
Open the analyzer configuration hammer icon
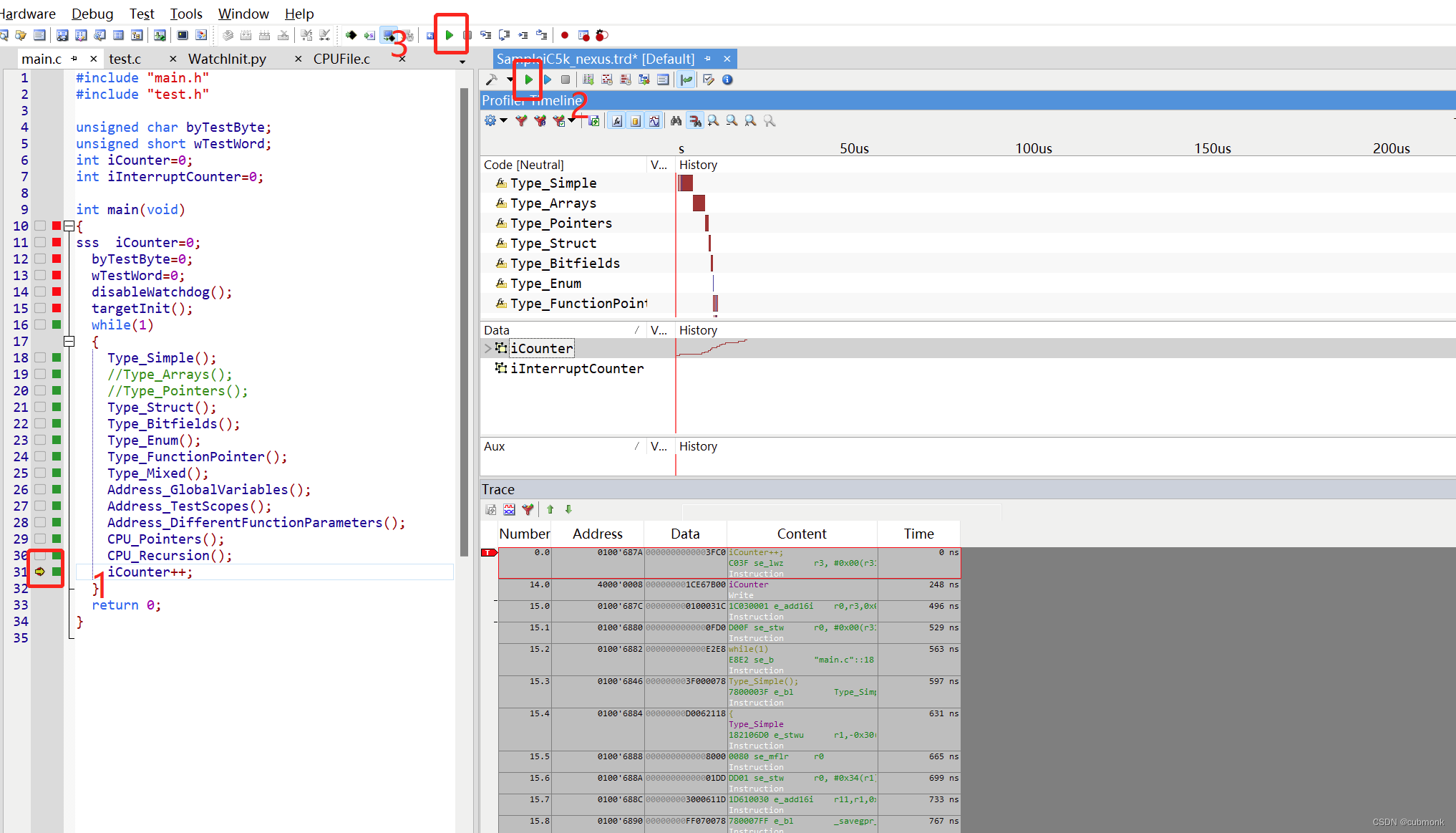[x=492, y=80]
